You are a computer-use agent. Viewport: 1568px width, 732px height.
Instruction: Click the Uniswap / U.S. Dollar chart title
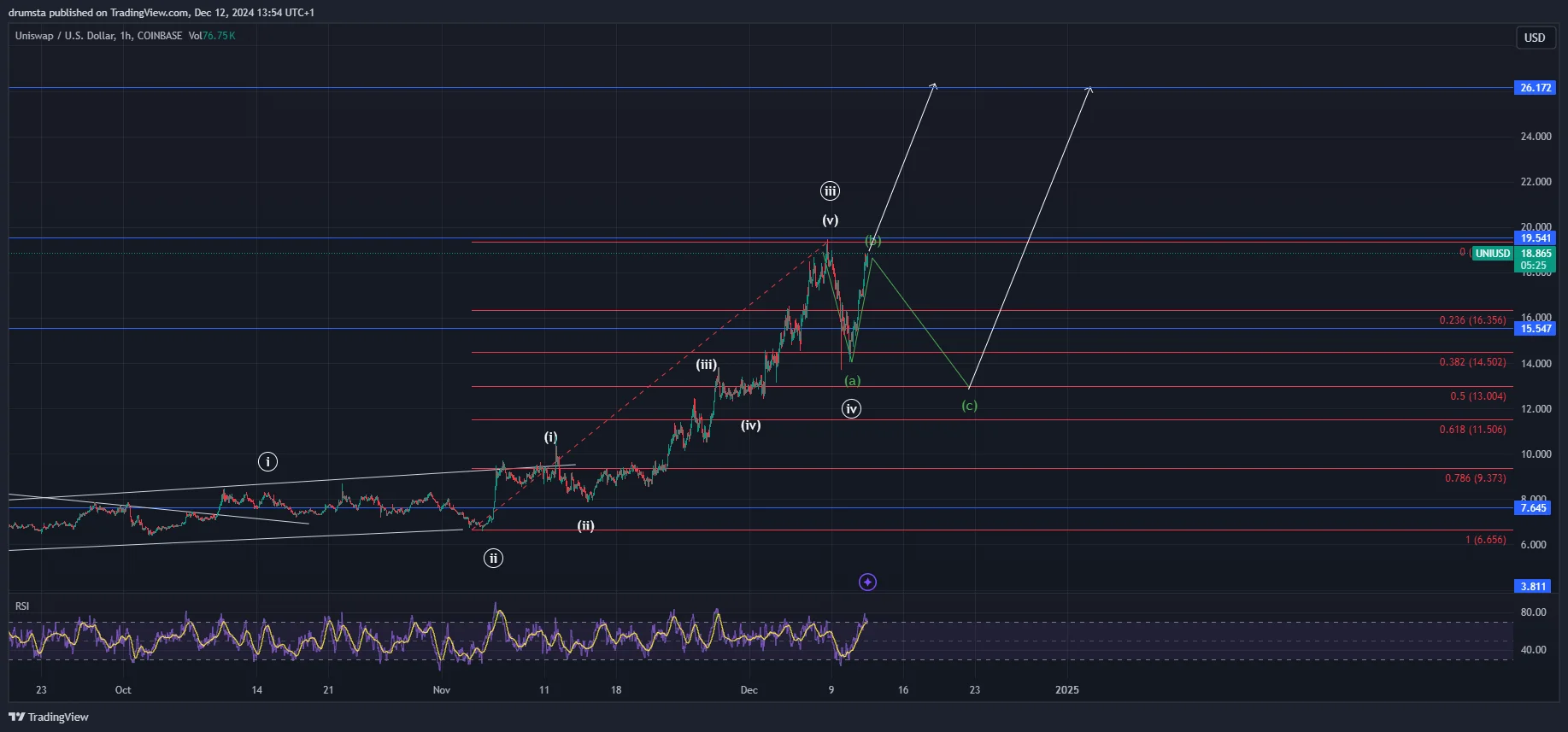click(x=98, y=36)
